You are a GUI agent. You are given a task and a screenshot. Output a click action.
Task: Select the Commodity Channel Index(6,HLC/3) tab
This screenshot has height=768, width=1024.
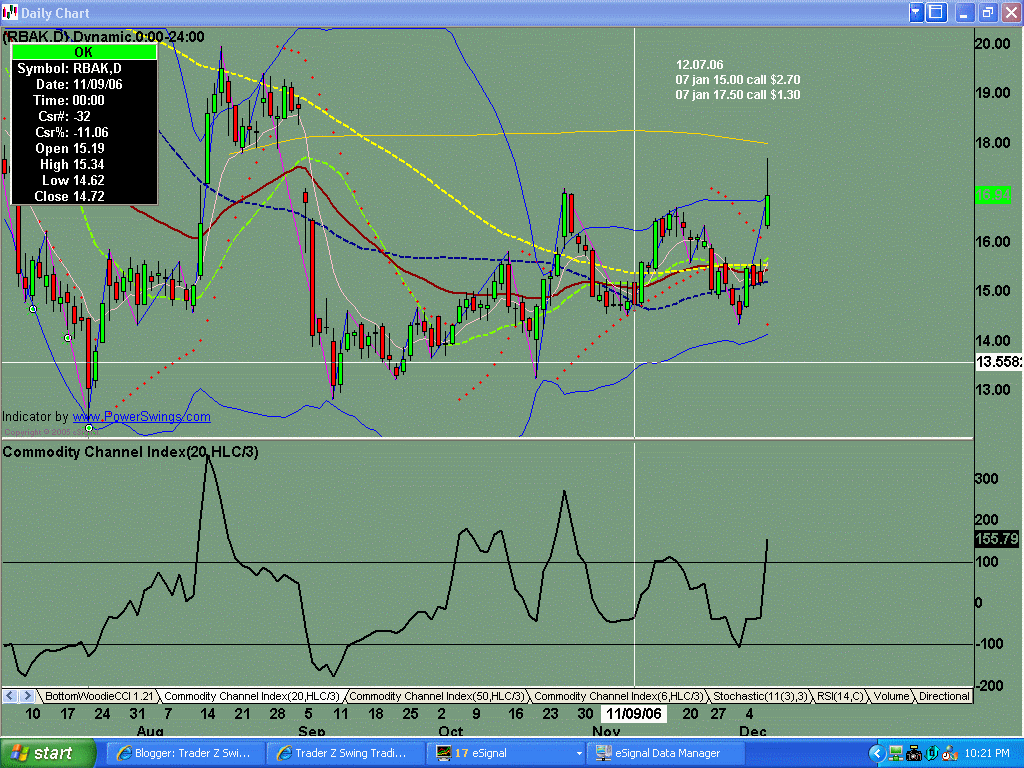[x=618, y=696]
